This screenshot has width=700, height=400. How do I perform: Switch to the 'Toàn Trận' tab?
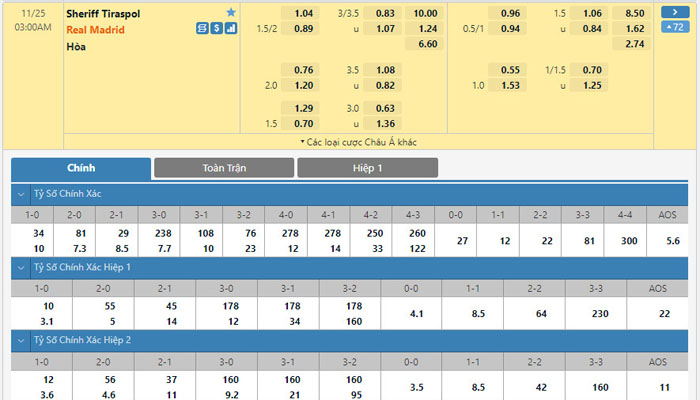224,168
